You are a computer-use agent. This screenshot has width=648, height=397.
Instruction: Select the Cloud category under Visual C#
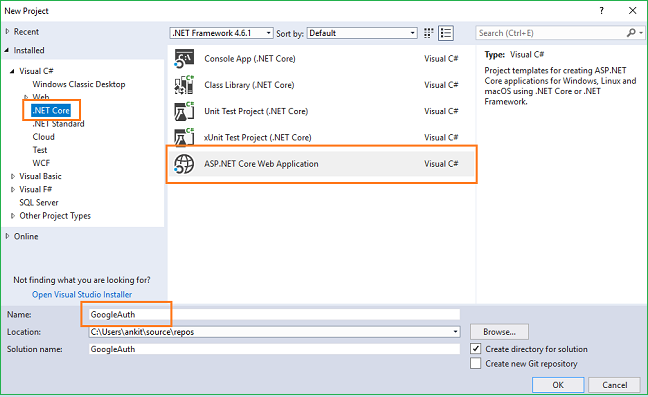click(43, 137)
